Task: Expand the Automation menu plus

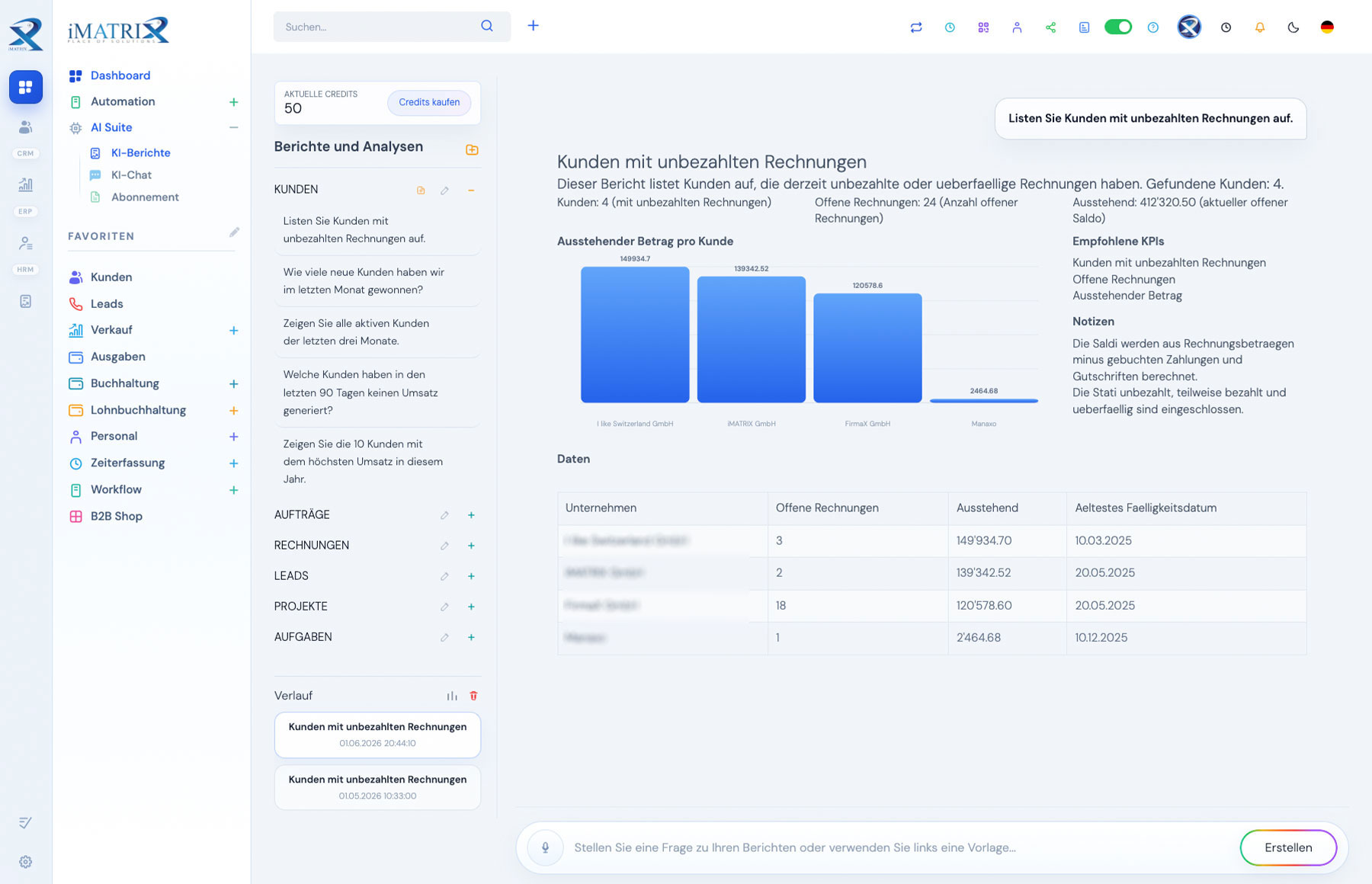Action: [234, 102]
